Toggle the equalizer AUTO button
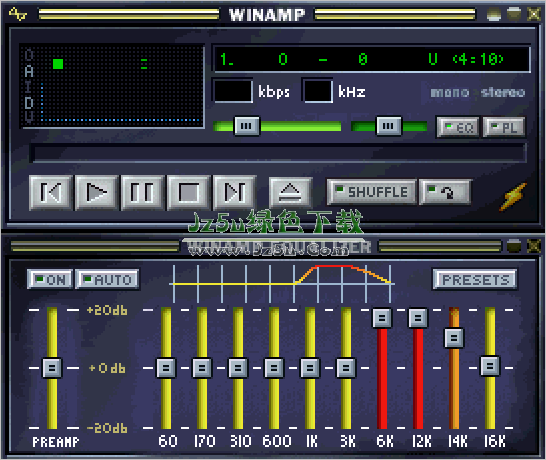 (x=107, y=279)
